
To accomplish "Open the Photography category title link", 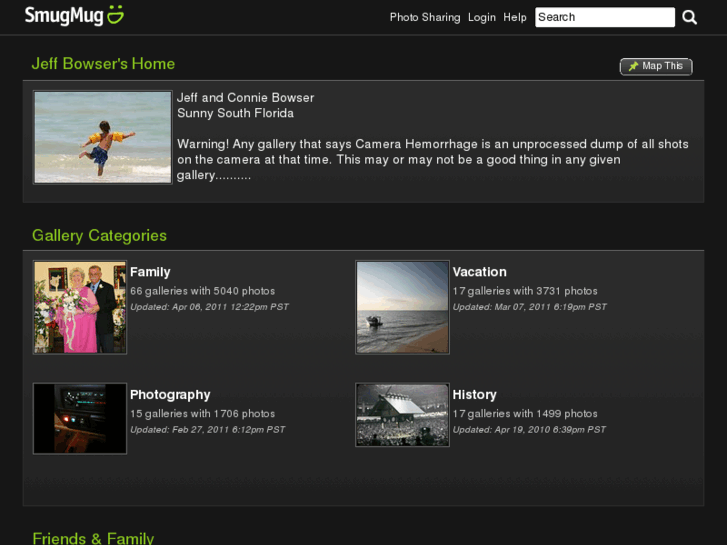I will coord(170,395).
